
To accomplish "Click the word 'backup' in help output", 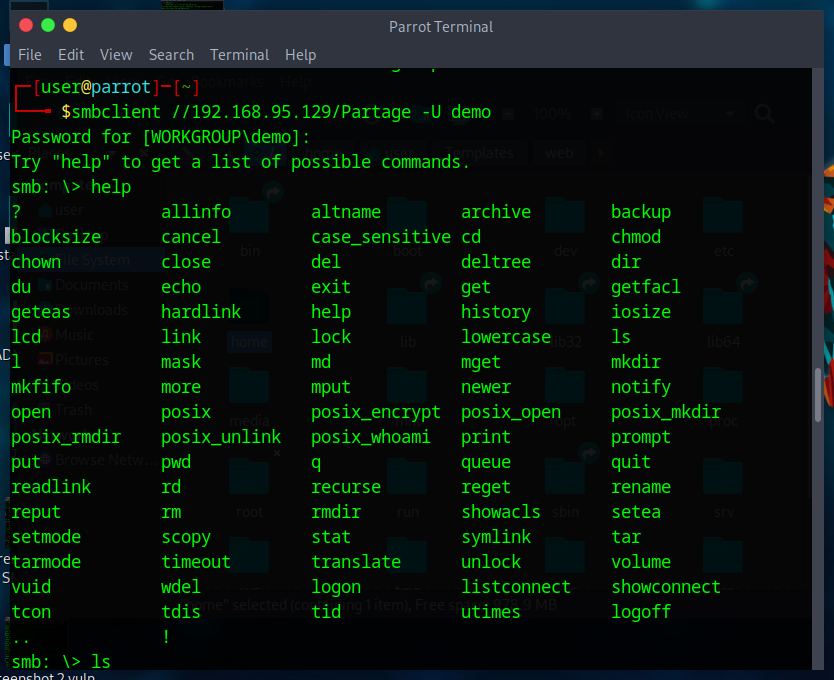I will click(x=641, y=212).
